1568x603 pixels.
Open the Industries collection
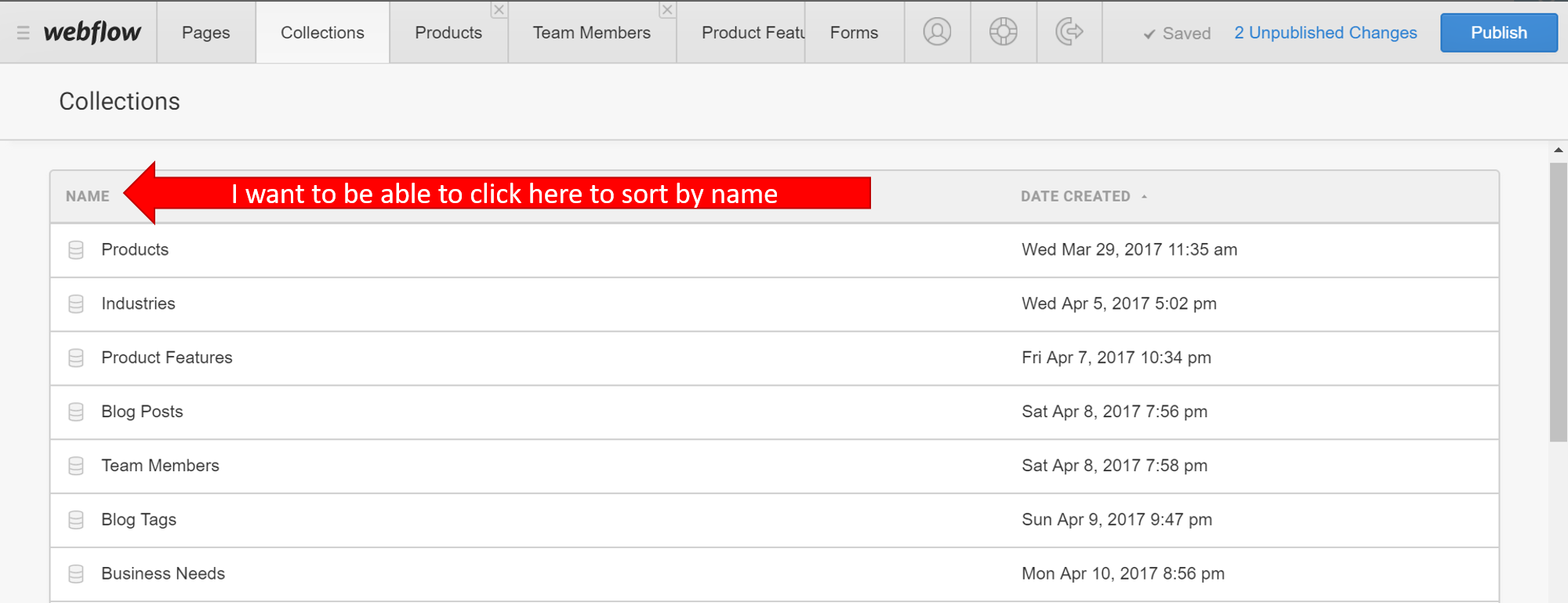click(x=775, y=304)
